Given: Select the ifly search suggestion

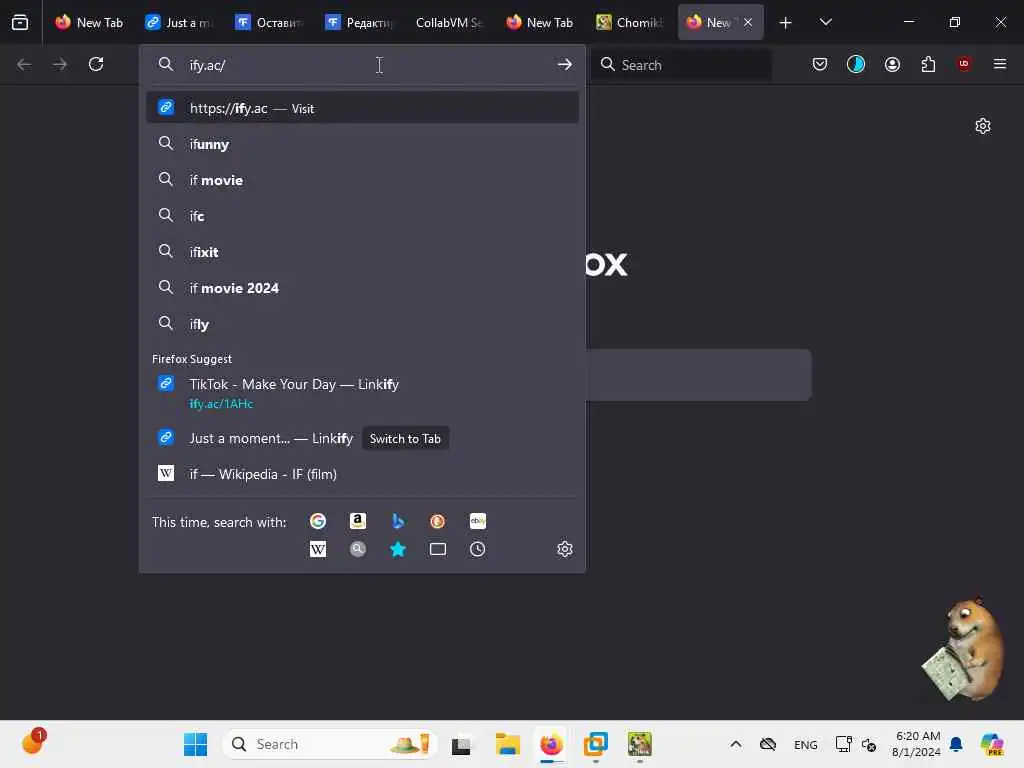Looking at the screenshot, I should [x=362, y=324].
